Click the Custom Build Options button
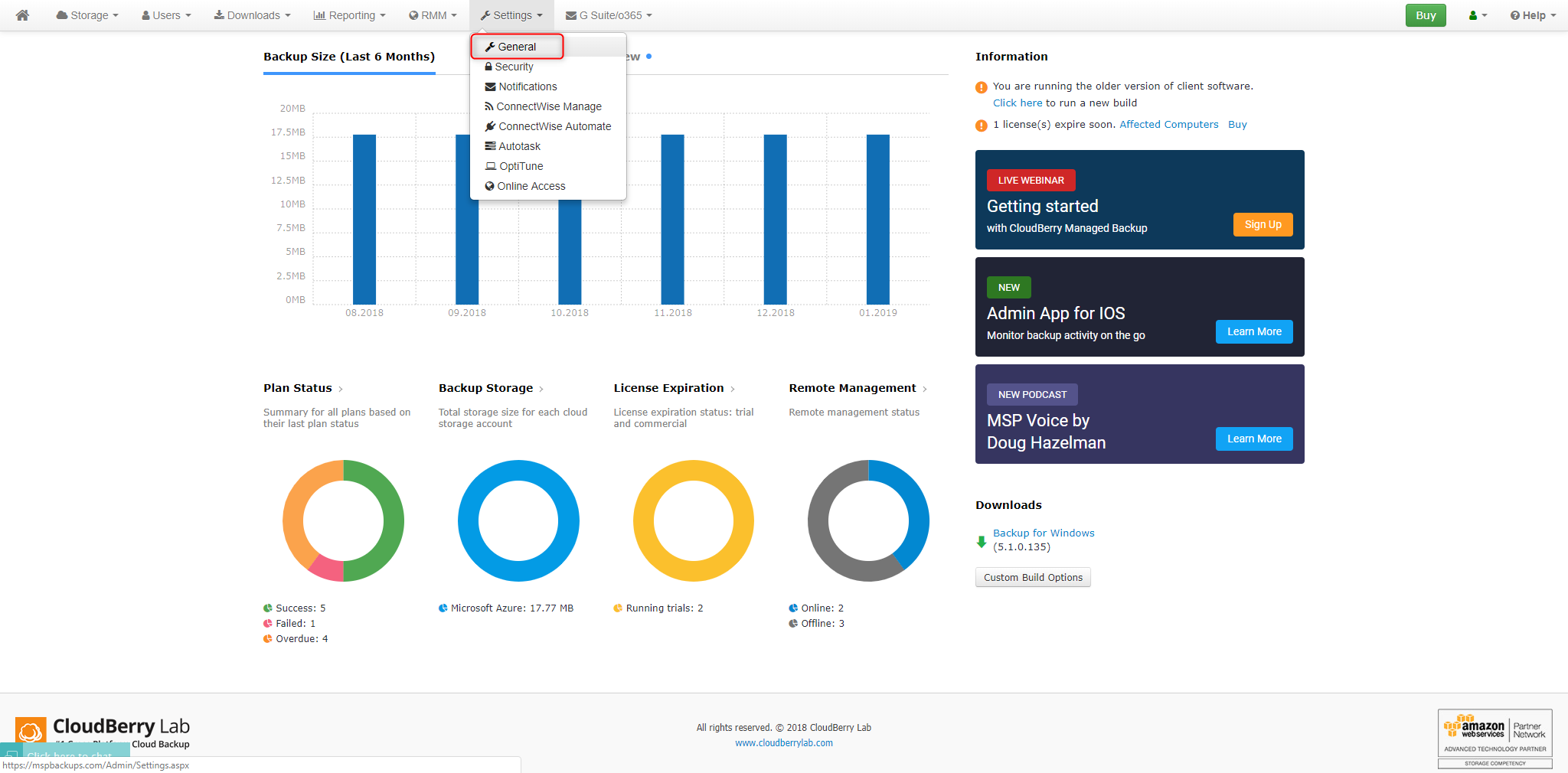The width and height of the screenshot is (1568, 773). (x=1032, y=577)
